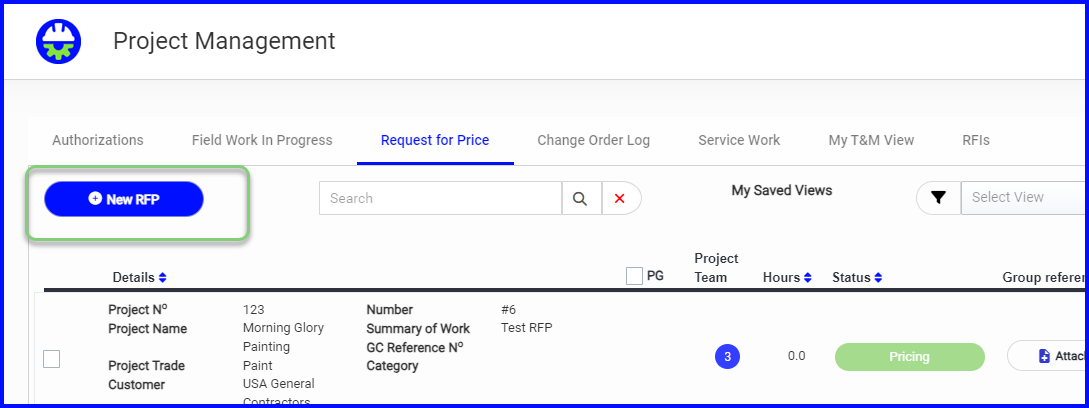Tick the PG checkbox in header
1089x408 pixels.
pos(634,276)
